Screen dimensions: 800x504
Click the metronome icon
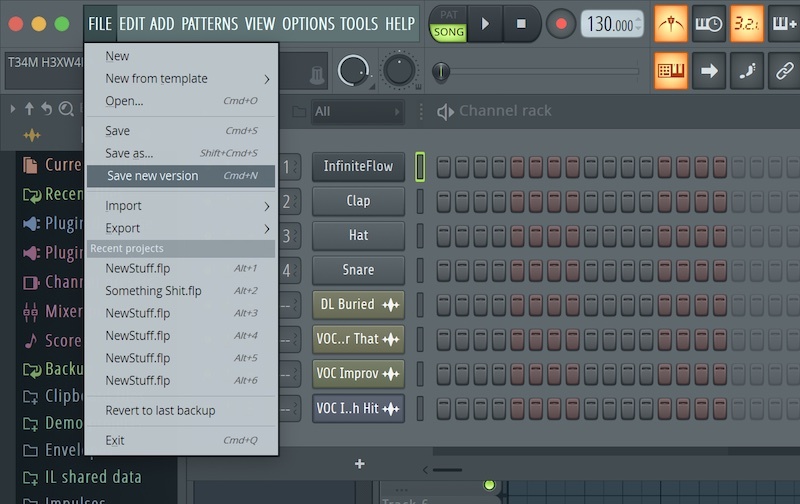coord(671,24)
